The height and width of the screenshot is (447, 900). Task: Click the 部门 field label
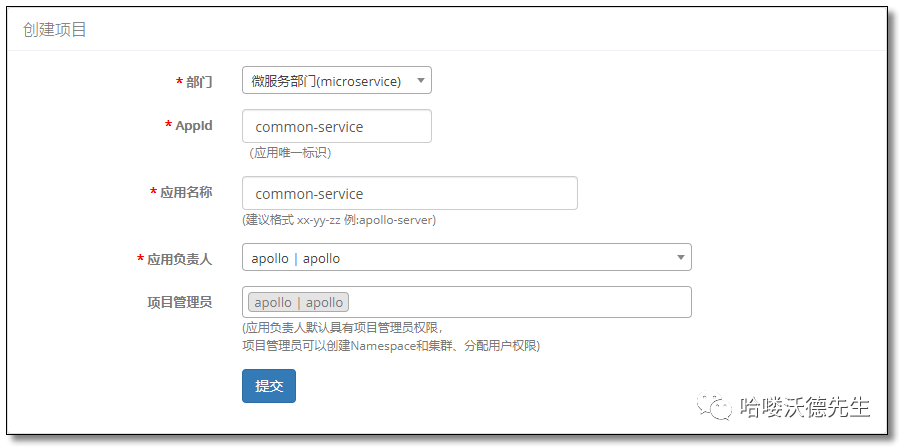(x=198, y=82)
